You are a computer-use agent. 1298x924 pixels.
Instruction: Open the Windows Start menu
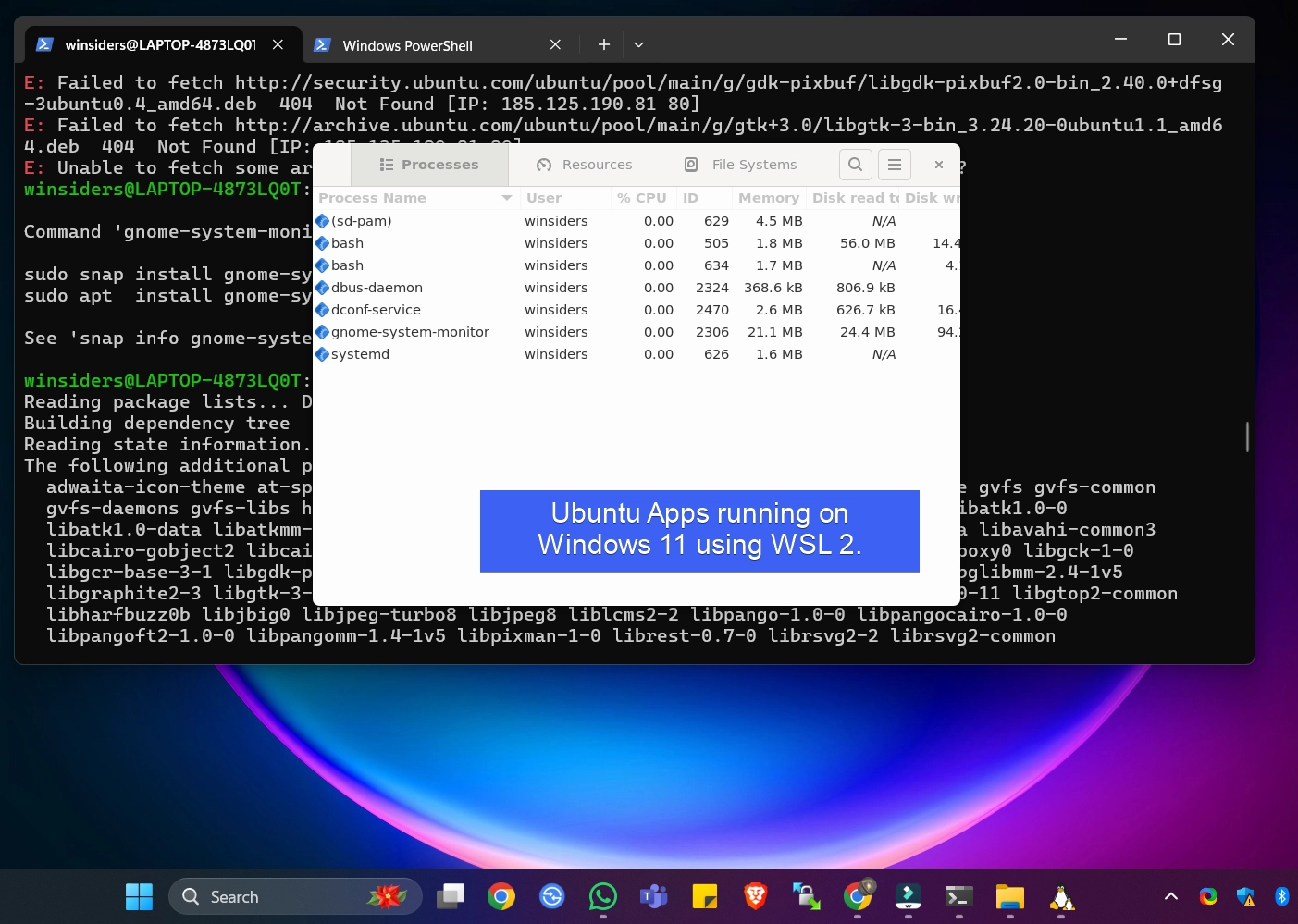[x=139, y=896]
